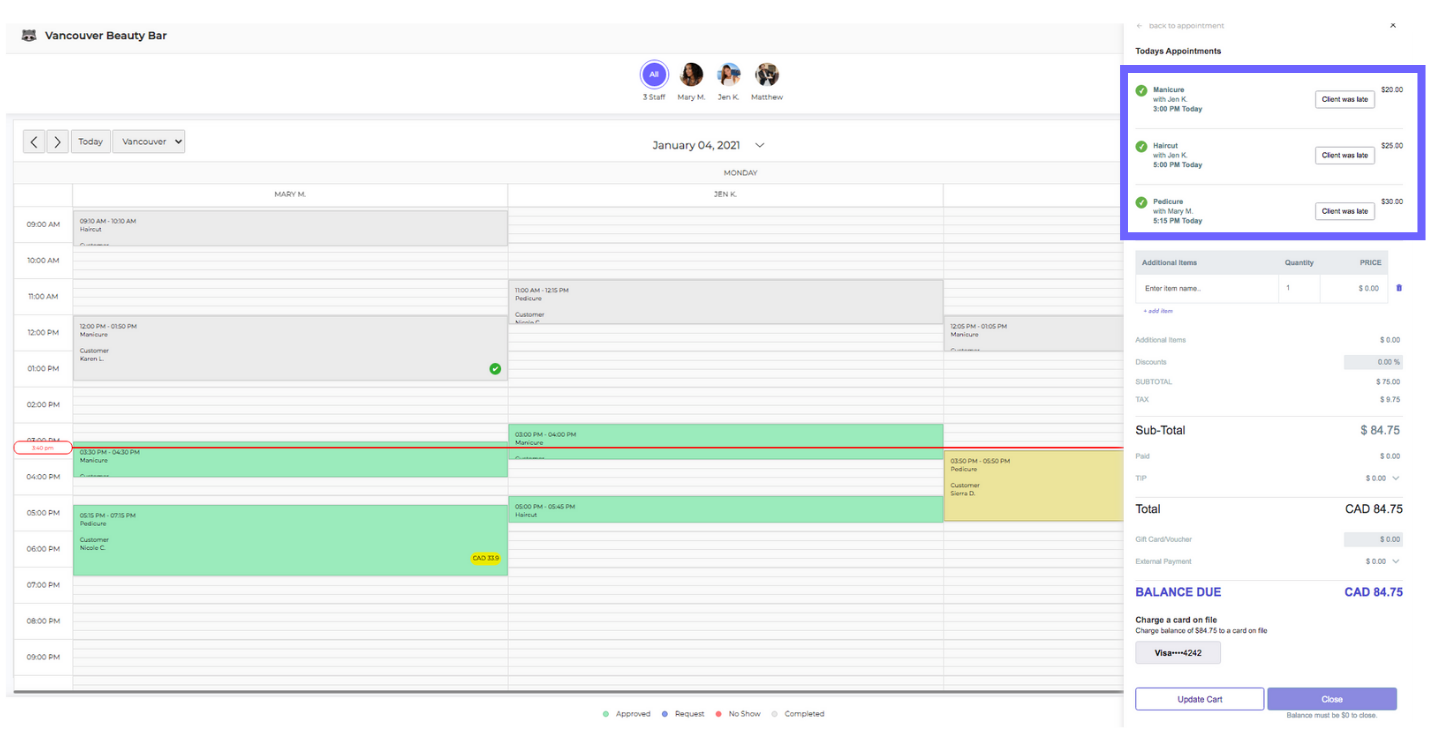
Task: Filter calendar by Jen K. avatar
Action: coord(729,75)
